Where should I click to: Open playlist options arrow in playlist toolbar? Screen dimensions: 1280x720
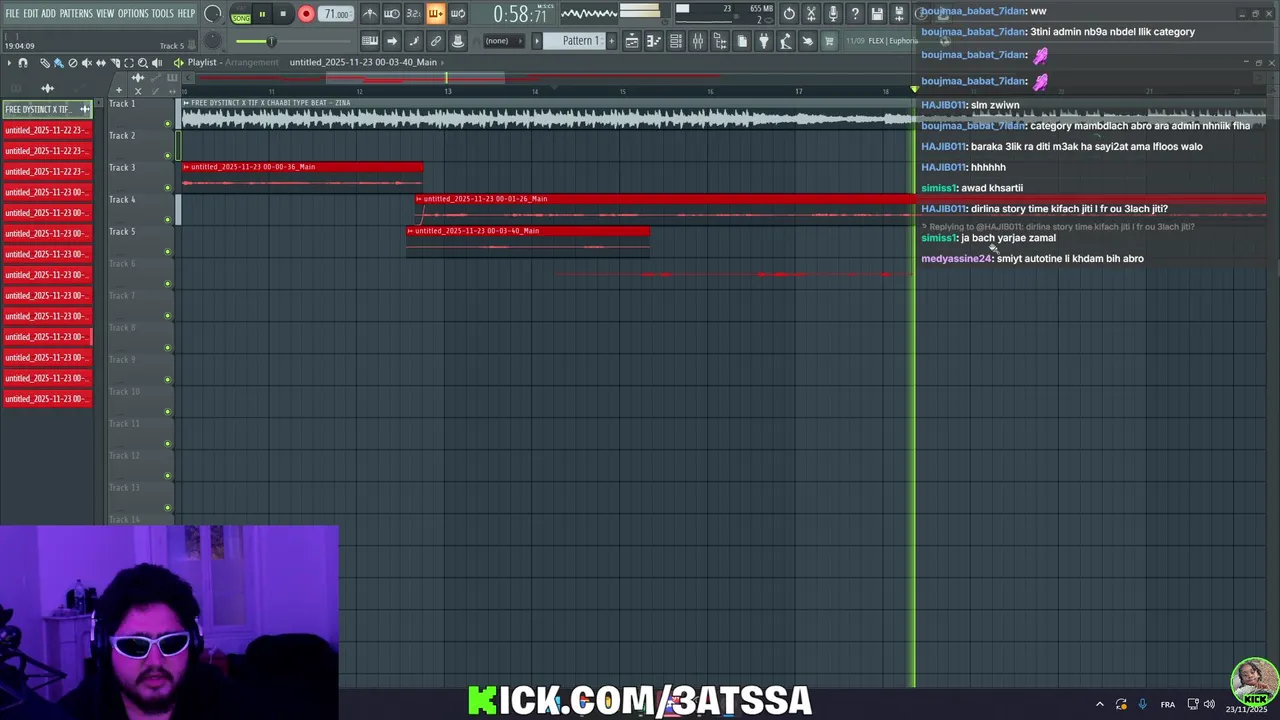[9, 63]
